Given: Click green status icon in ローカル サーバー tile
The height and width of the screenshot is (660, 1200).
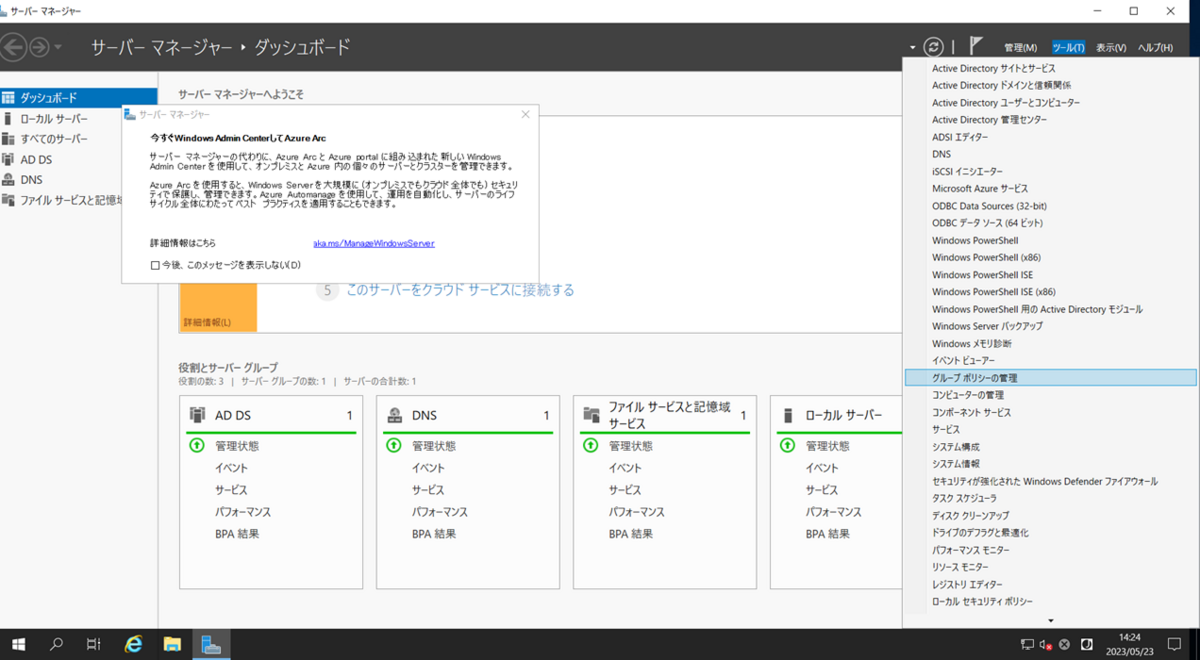Looking at the screenshot, I should pos(788,446).
